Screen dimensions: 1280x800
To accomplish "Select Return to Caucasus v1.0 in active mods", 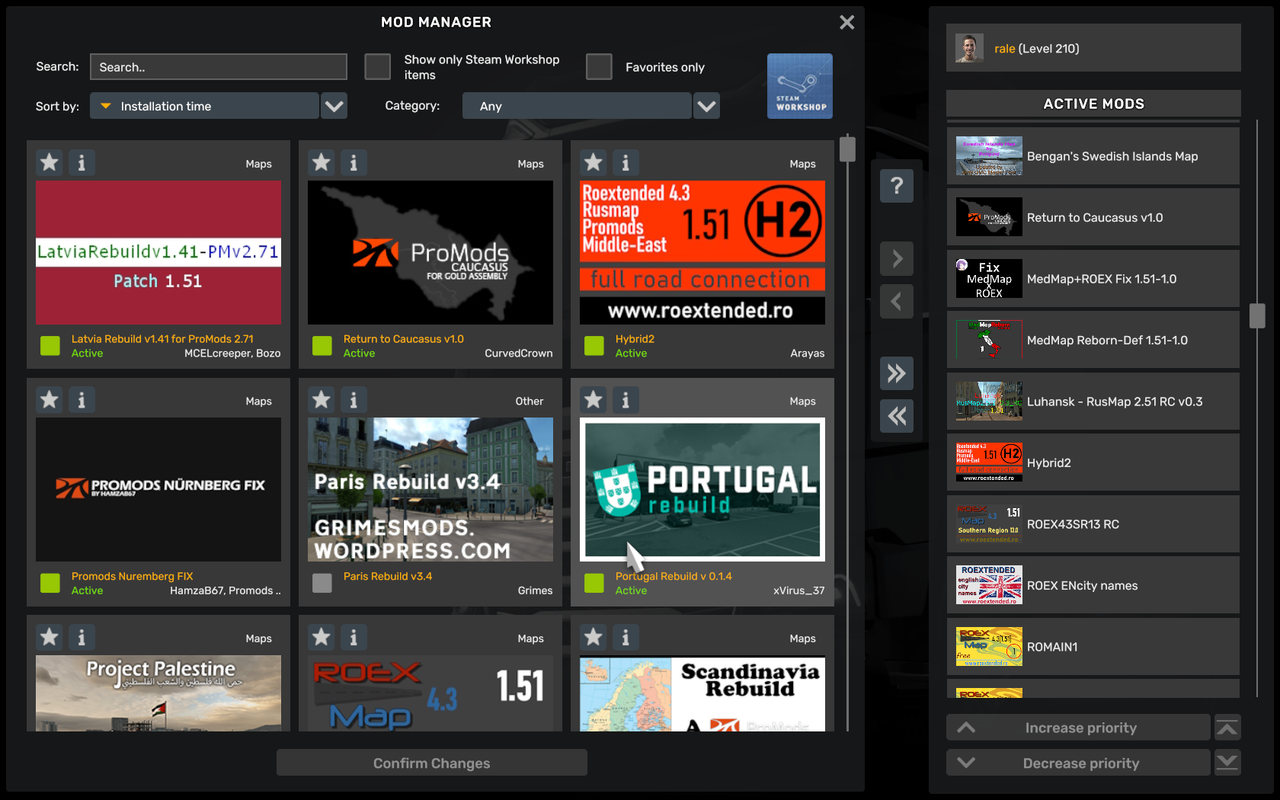I will point(1093,217).
